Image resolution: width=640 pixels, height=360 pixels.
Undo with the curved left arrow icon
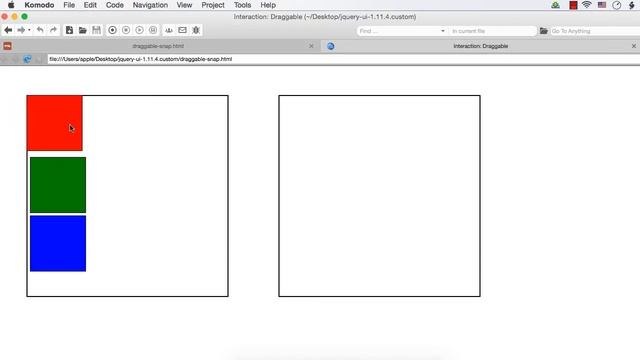coord(40,30)
